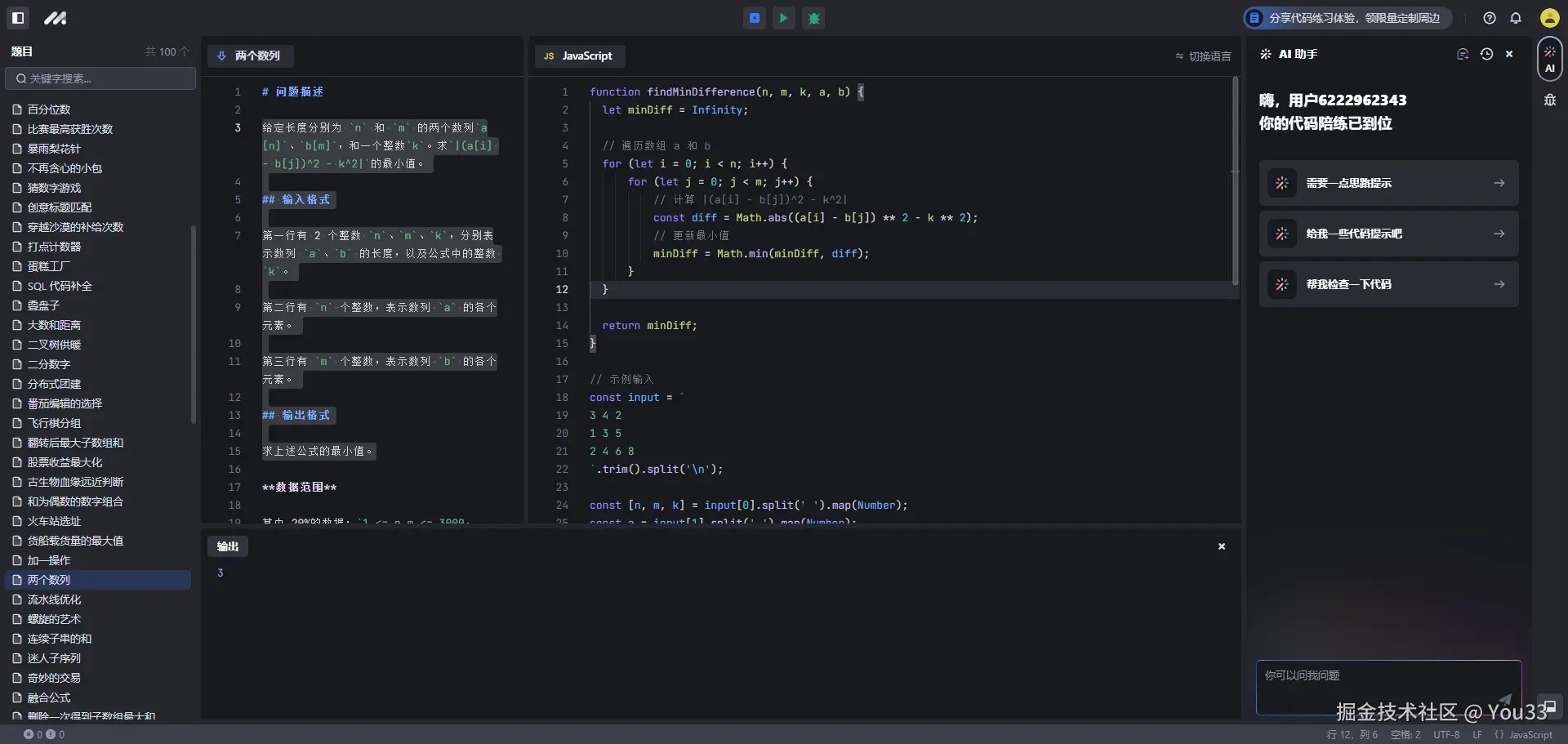Open the bug panel in right sidebar

point(1549,100)
